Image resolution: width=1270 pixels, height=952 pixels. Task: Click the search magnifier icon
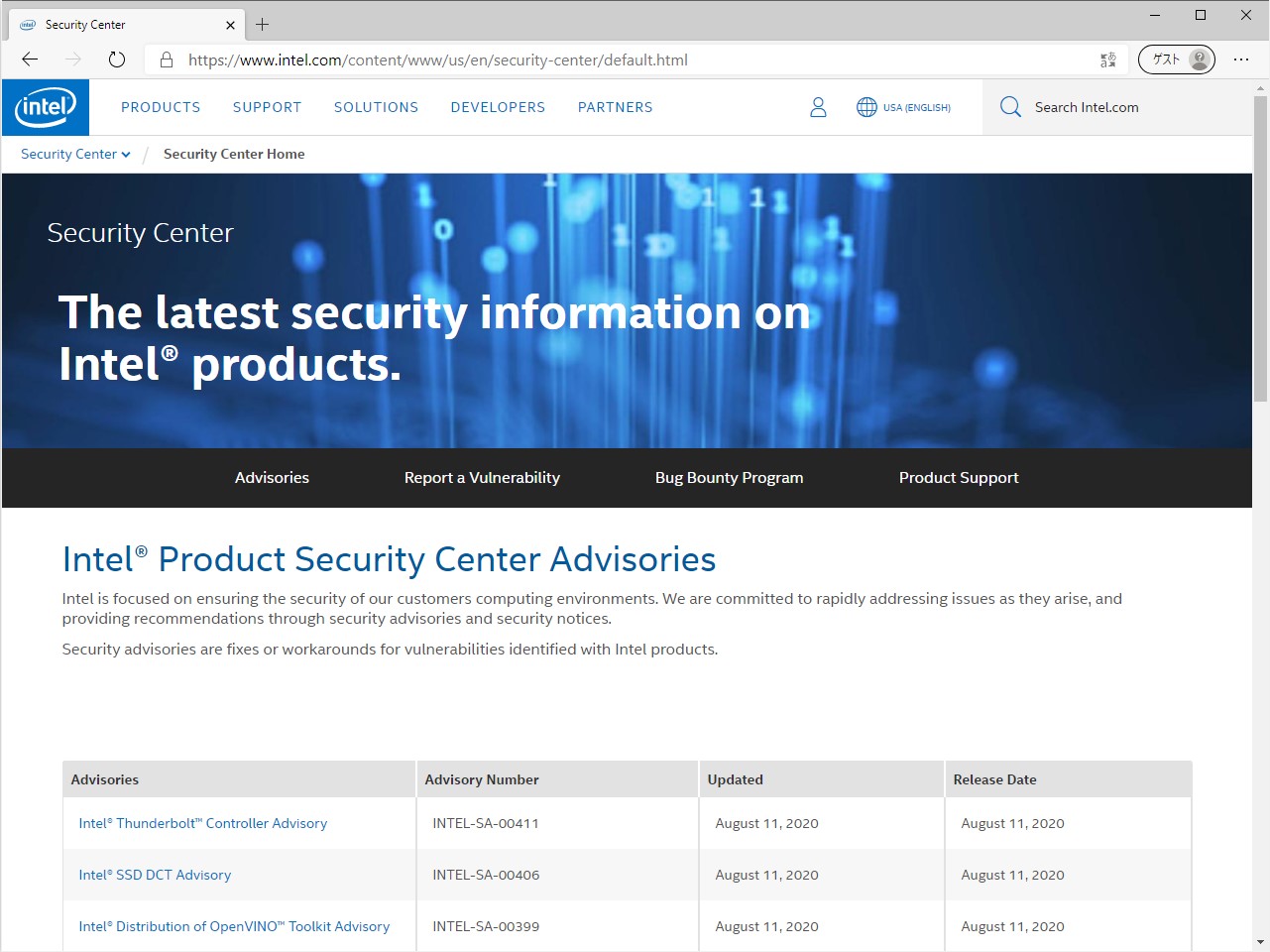[1010, 107]
